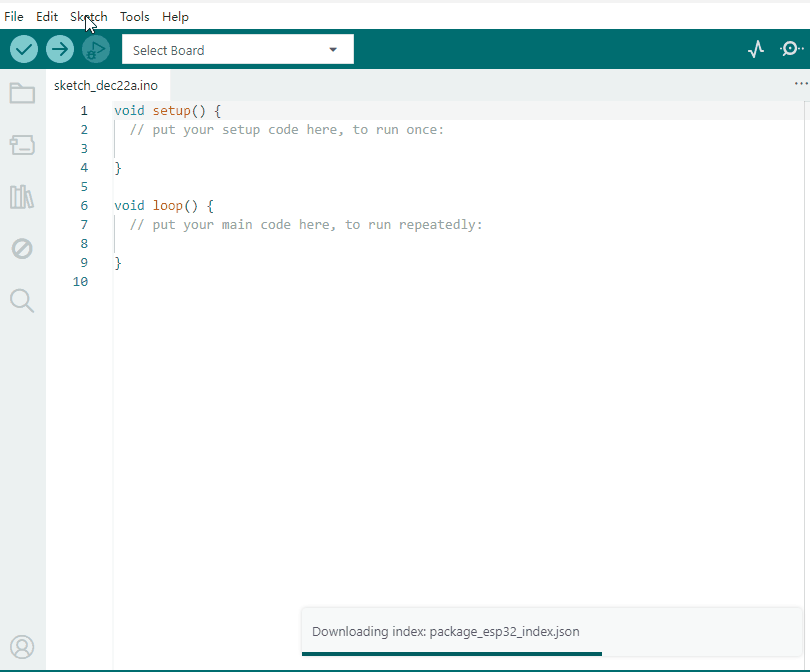Open the tab options ellipsis menu

pyautogui.click(x=801, y=84)
